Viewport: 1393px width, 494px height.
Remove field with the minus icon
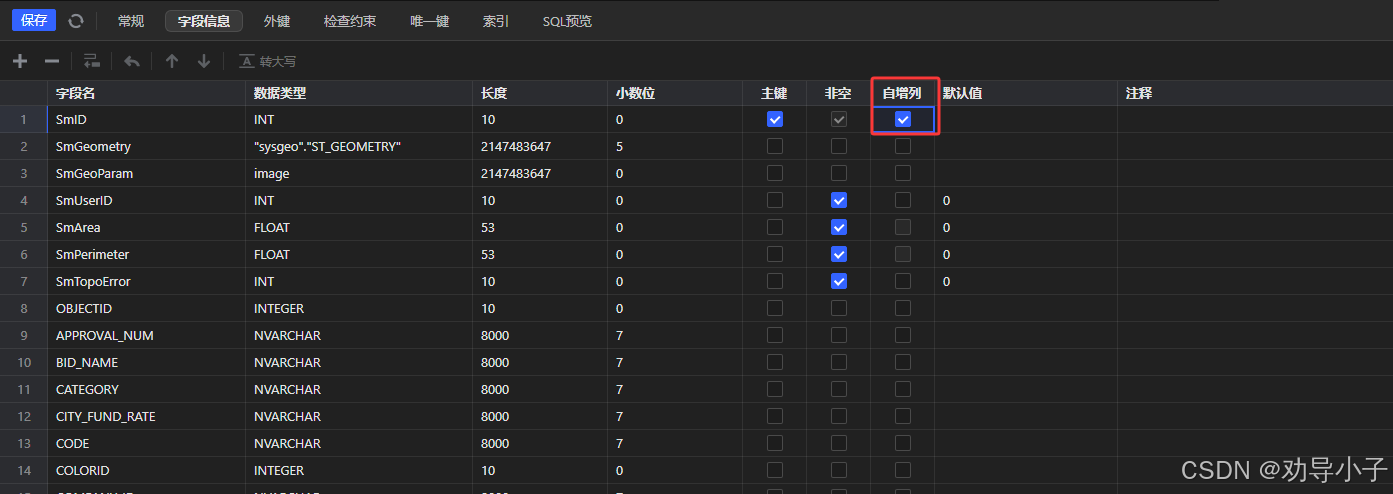52,61
